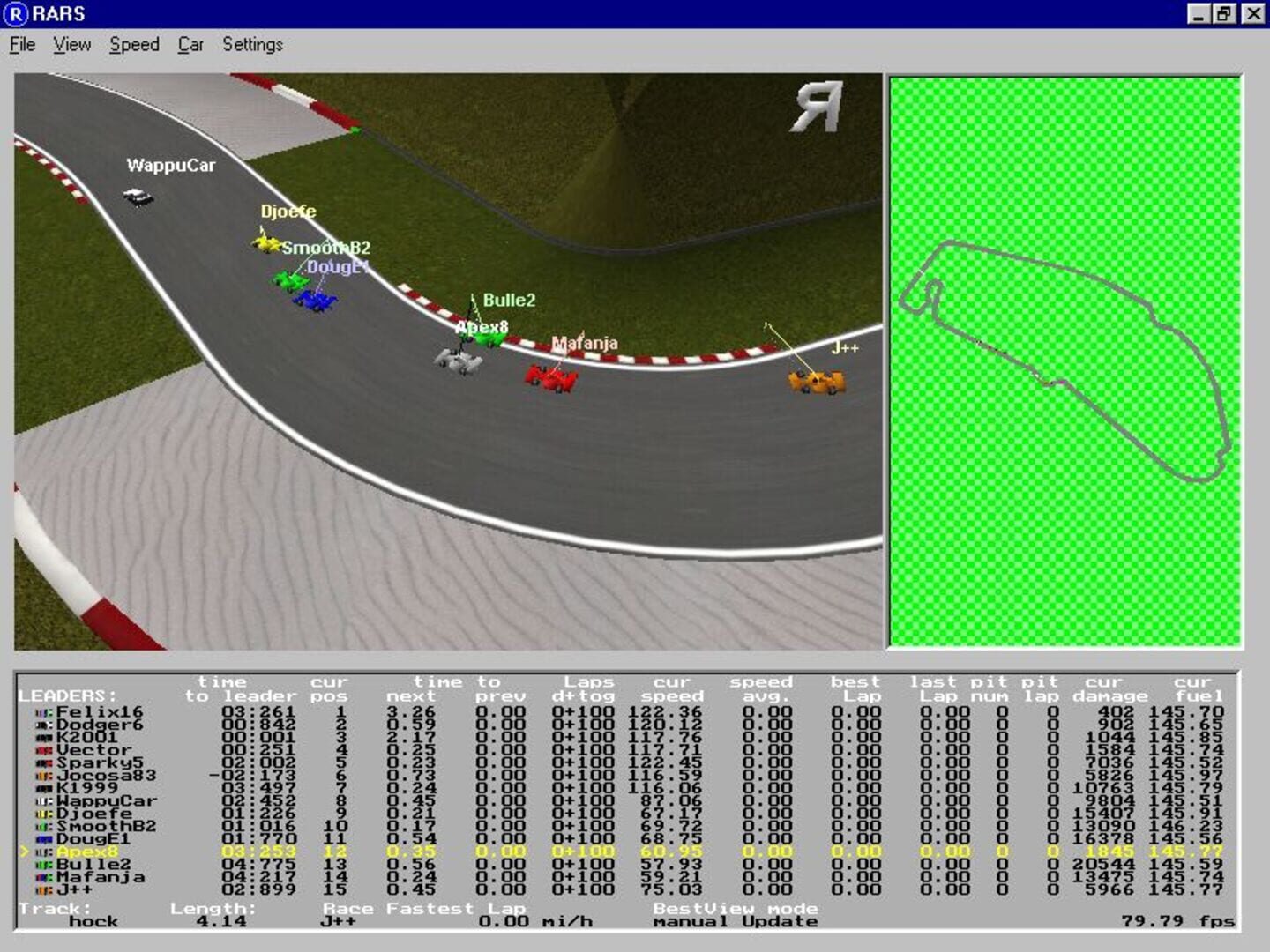Click the BestView mode manual Update label
Image resolution: width=1270 pixels, height=952 pixels.
pyautogui.click(x=735, y=913)
